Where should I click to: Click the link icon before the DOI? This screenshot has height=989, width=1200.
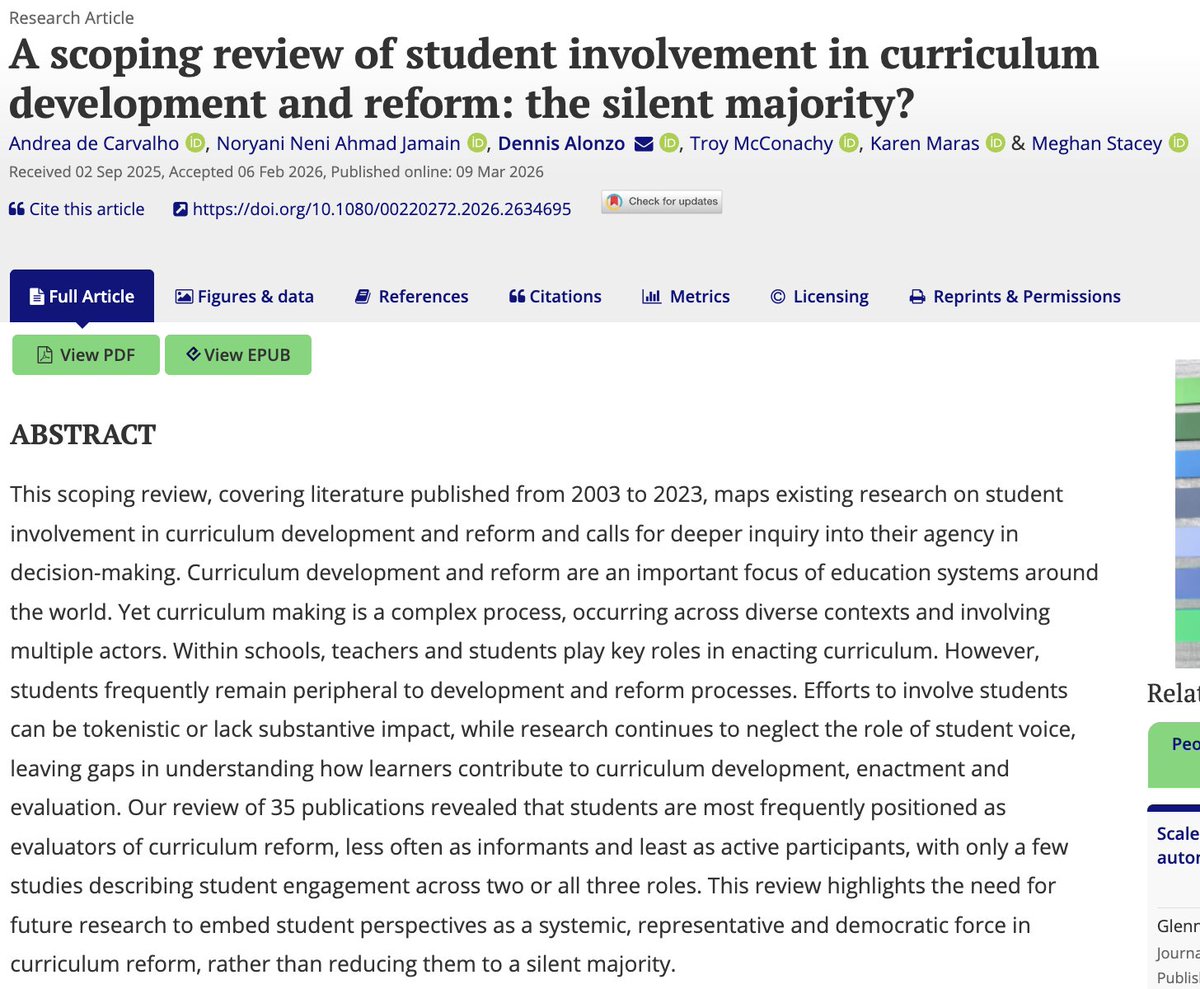pos(180,208)
